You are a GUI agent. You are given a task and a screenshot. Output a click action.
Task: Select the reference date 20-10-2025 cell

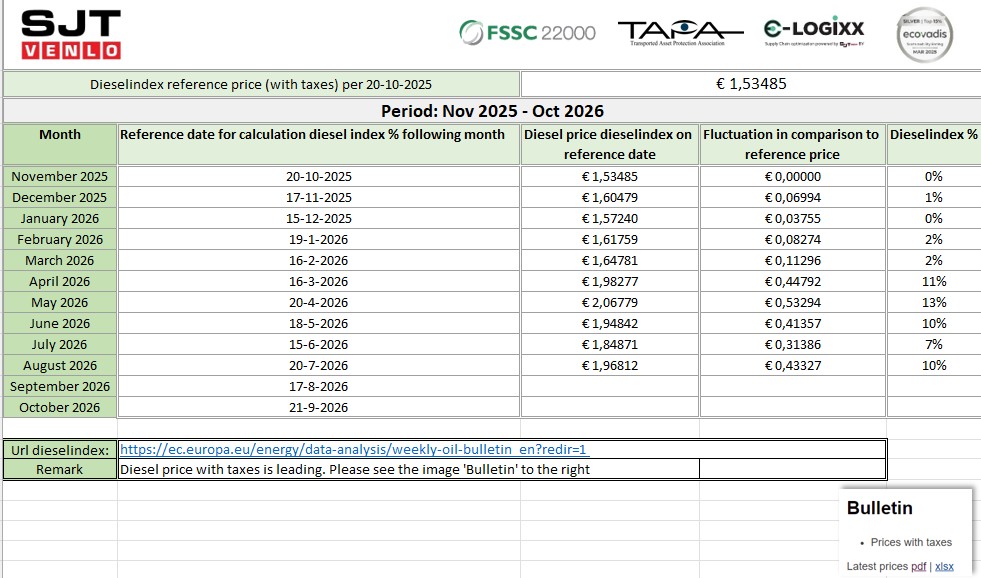coord(318,176)
